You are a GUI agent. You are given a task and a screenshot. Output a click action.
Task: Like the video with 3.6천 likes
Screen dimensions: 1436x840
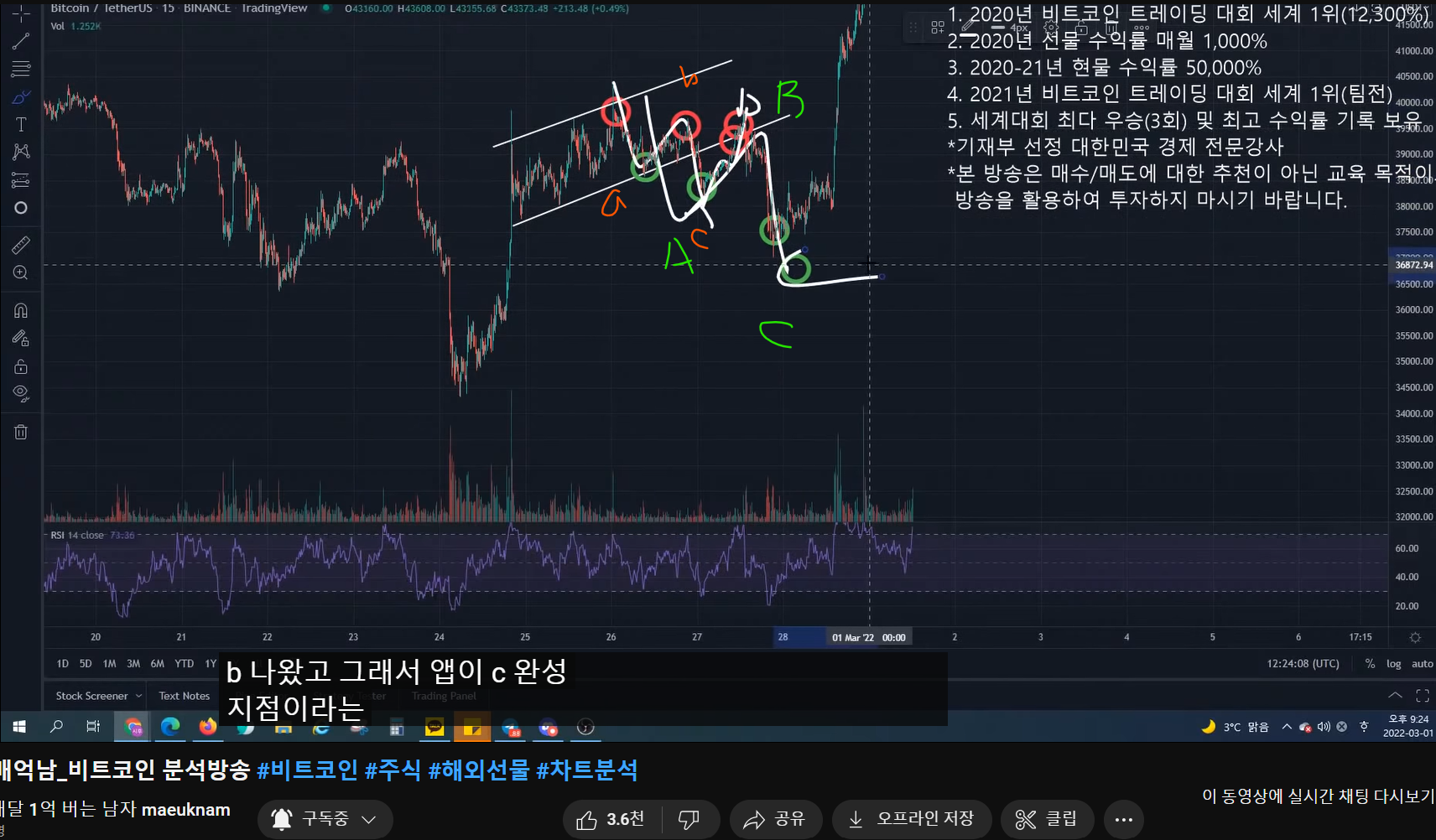(611, 819)
